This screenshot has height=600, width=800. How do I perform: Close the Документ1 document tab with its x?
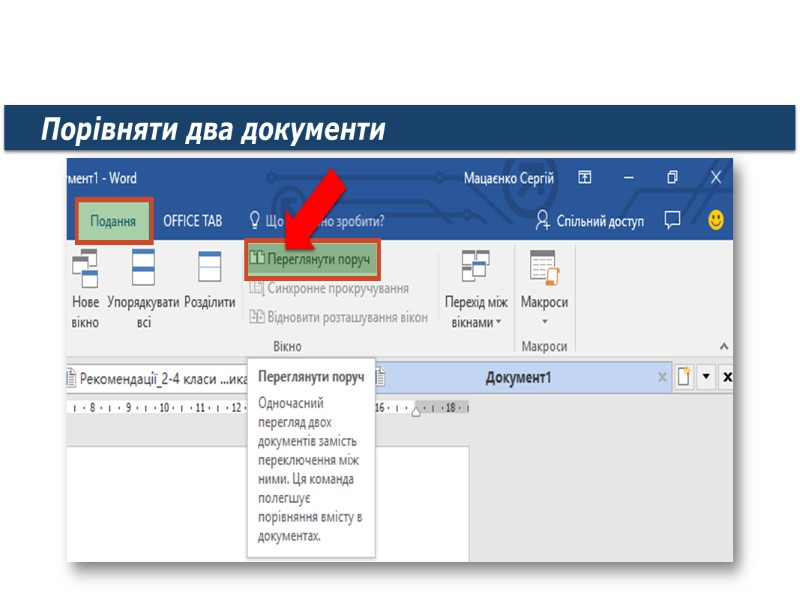(x=662, y=377)
